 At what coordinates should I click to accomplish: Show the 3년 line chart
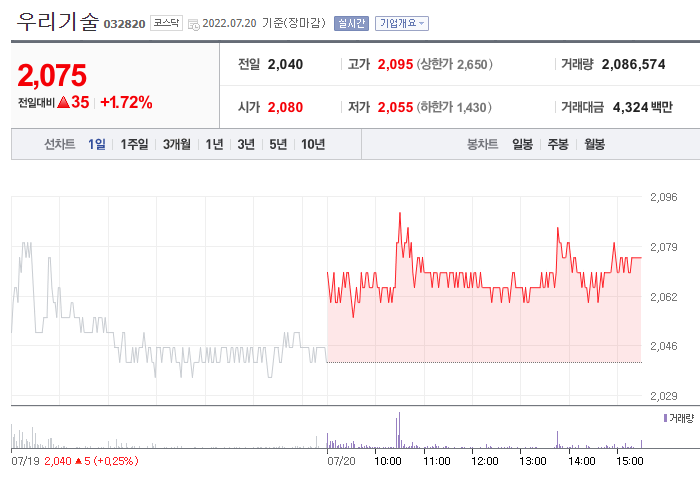246,144
